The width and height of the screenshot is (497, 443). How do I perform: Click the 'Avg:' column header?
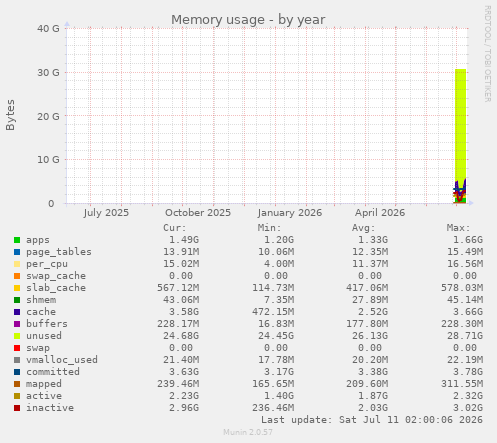click(x=364, y=228)
